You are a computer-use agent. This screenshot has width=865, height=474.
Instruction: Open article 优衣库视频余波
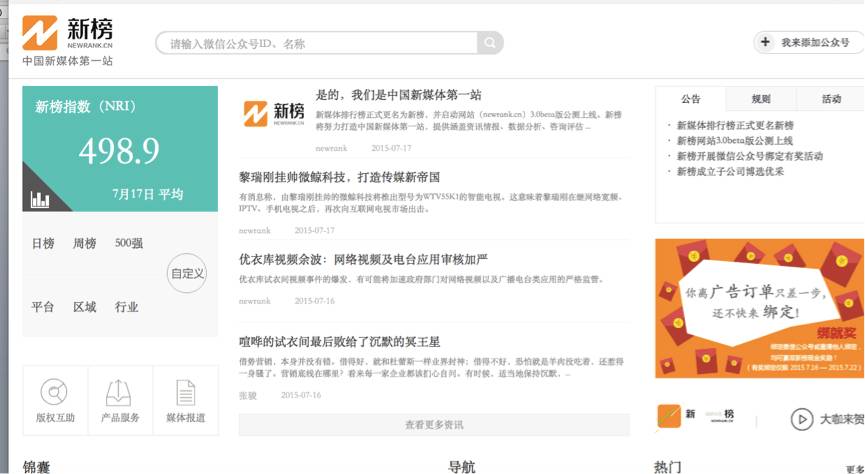pyautogui.click(x=363, y=259)
